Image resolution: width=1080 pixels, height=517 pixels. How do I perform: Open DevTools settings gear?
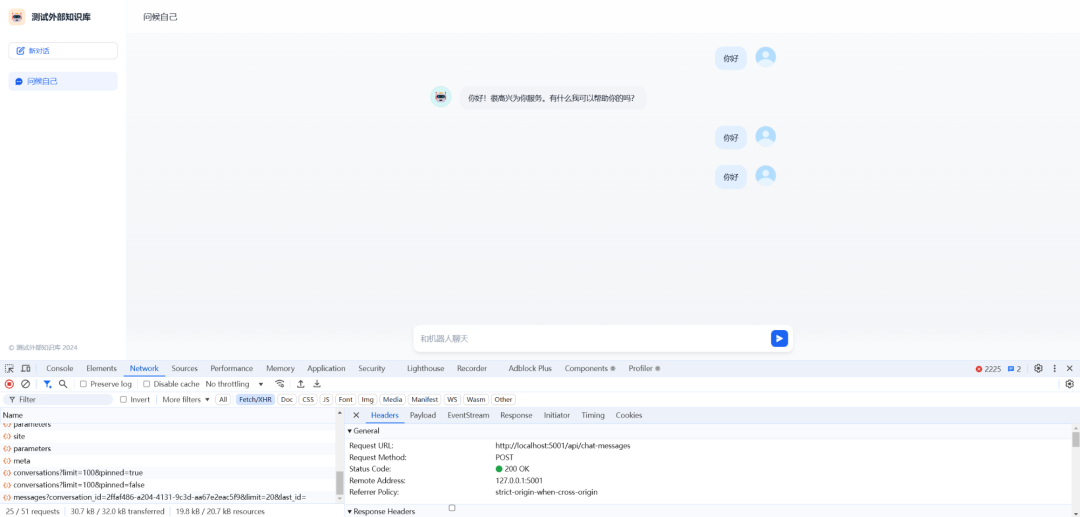pos(1038,368)
